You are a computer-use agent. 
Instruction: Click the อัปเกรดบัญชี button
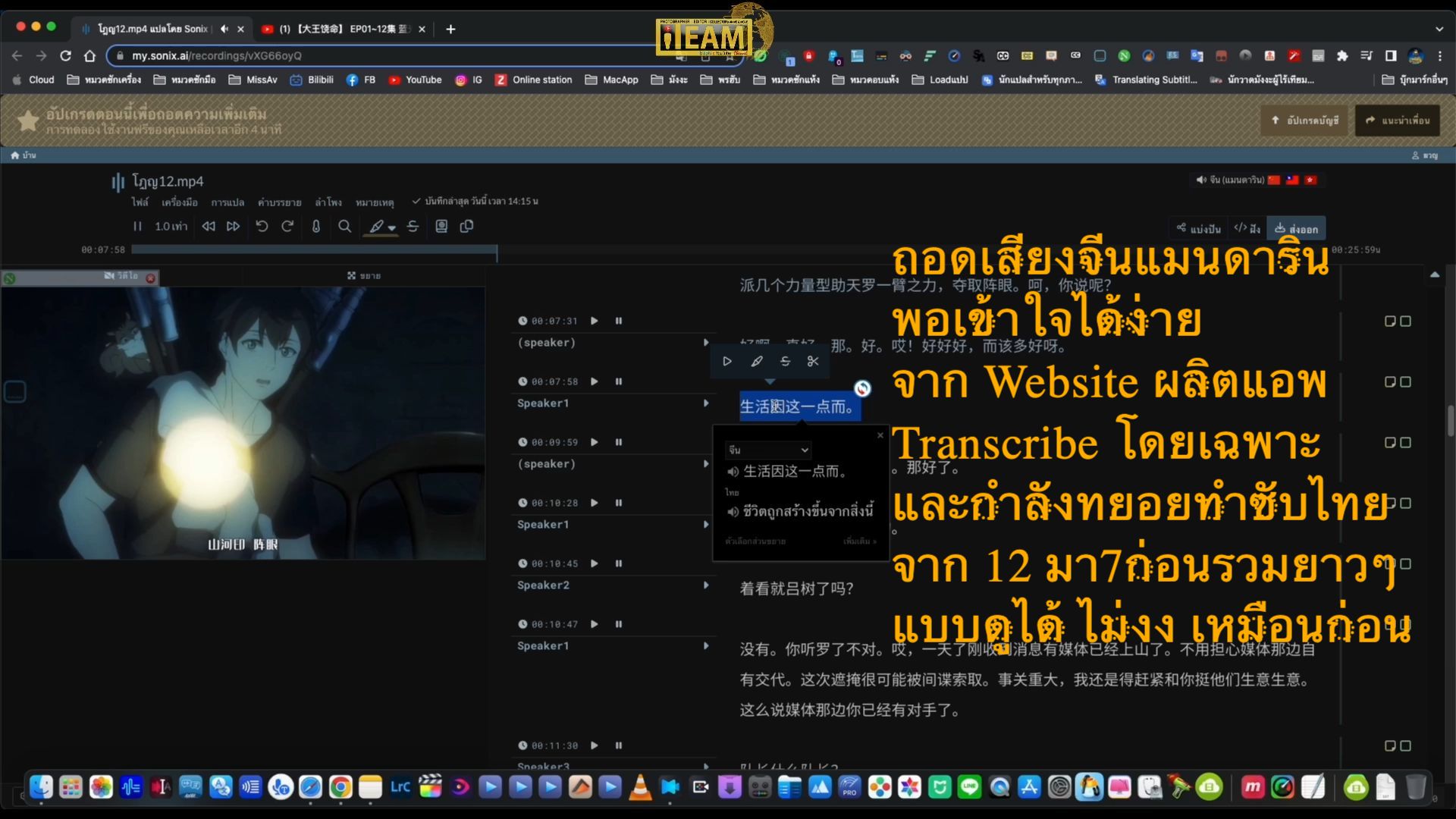(x=1304, y=121)
